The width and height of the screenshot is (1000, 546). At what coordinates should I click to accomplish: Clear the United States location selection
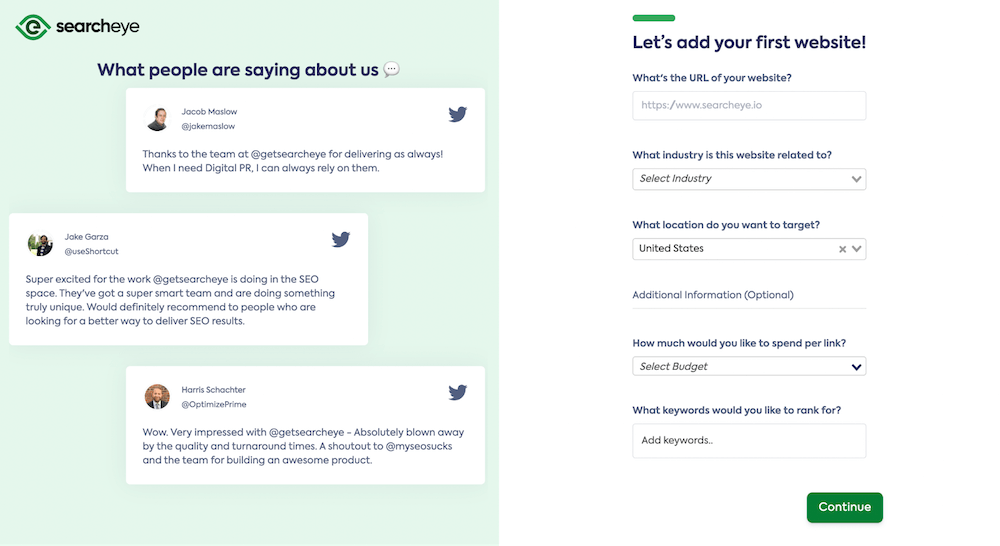click(842, 249)
